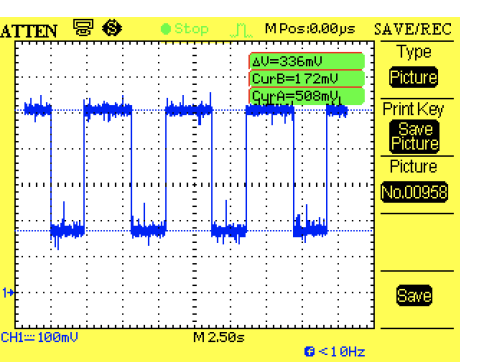This screenshot has width=484, height=362.
Task: Click the CurB=172mV cursor readout
Action: click(x=307, y=79)
